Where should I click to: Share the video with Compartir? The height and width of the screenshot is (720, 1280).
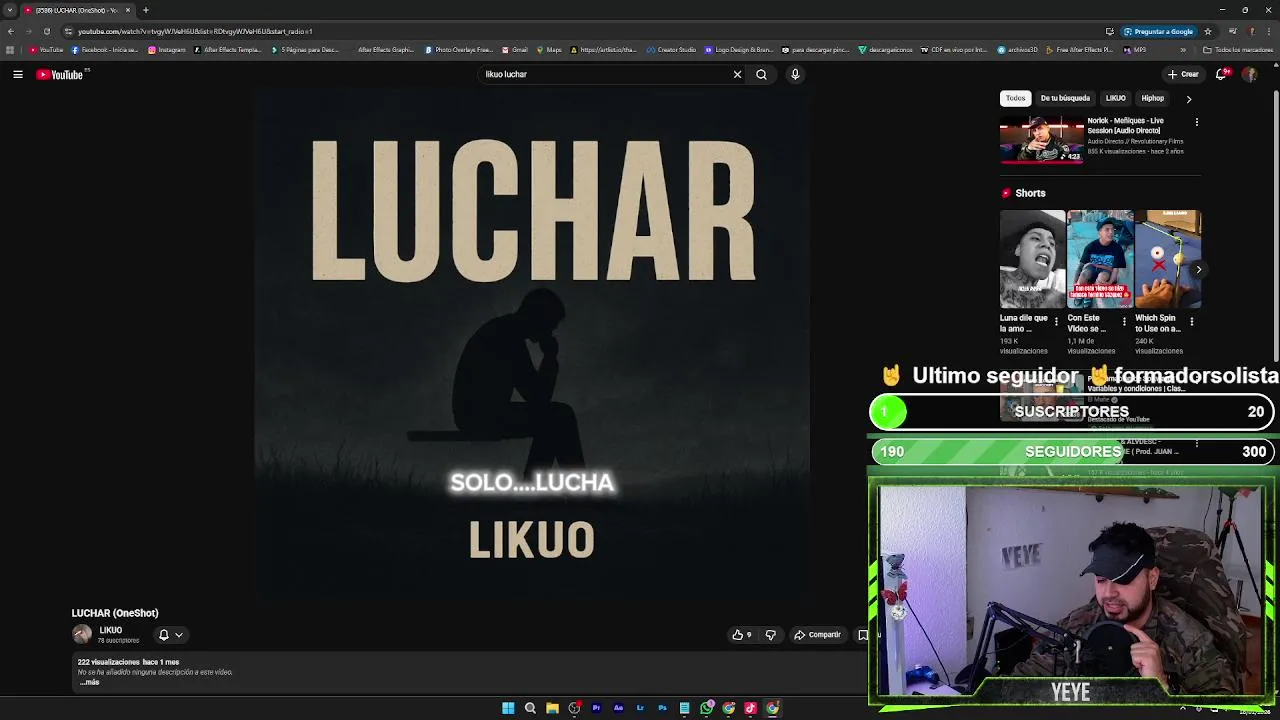click(x=818, y=635)
